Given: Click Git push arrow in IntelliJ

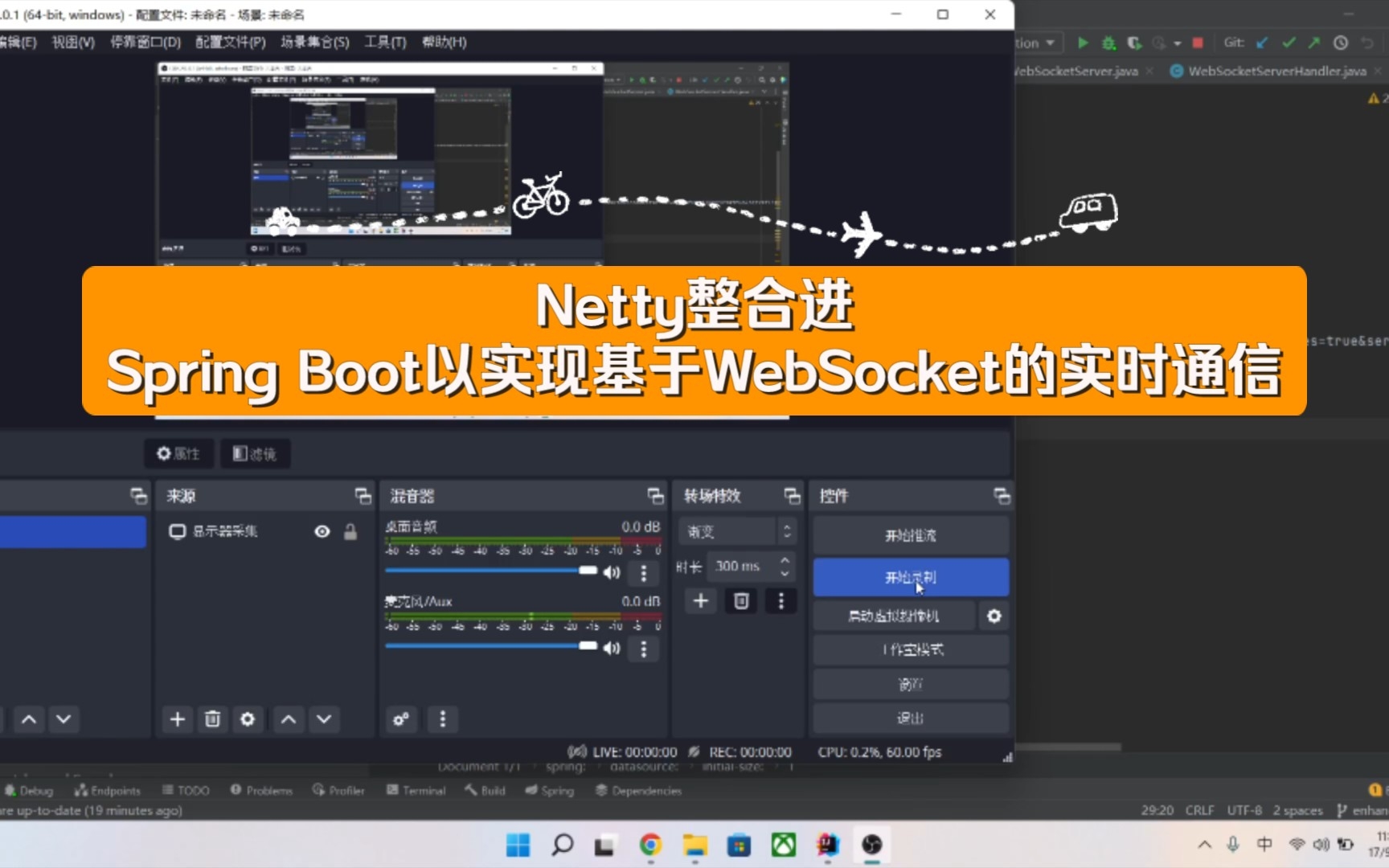Looking at the screenshot, I should (x=1314, y=43).
